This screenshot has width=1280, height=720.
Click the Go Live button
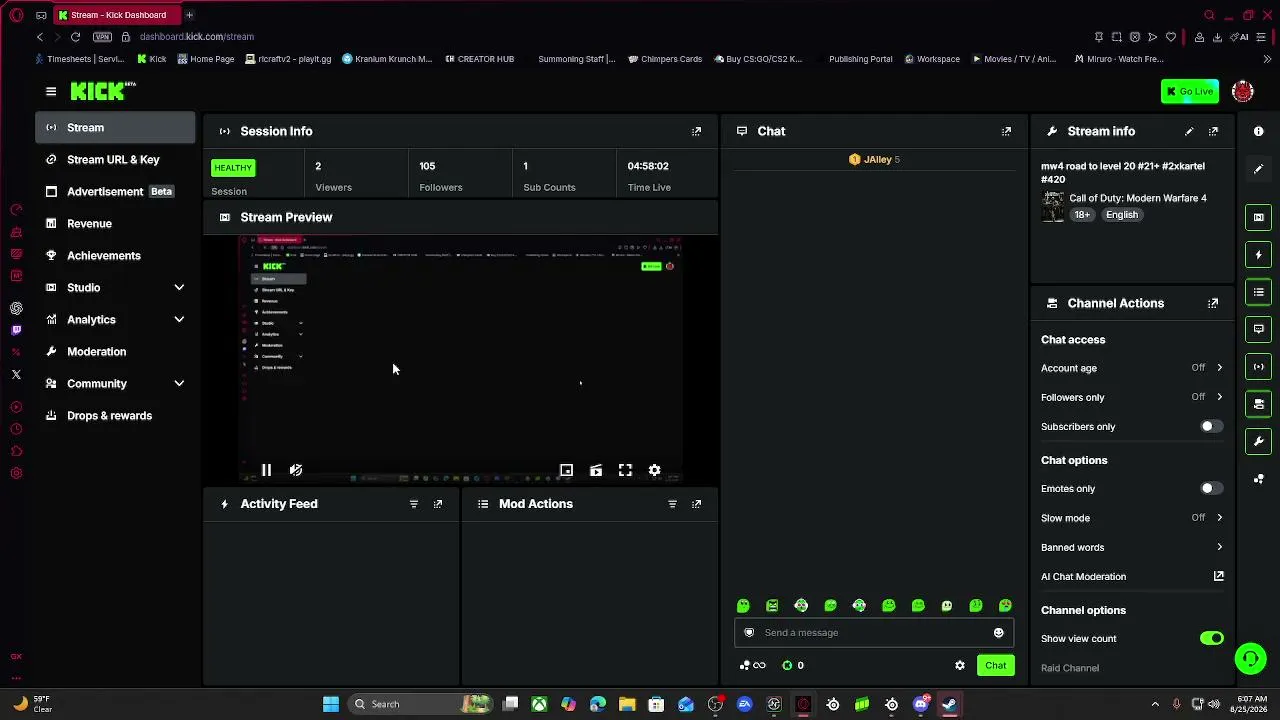coord(1190,91)
